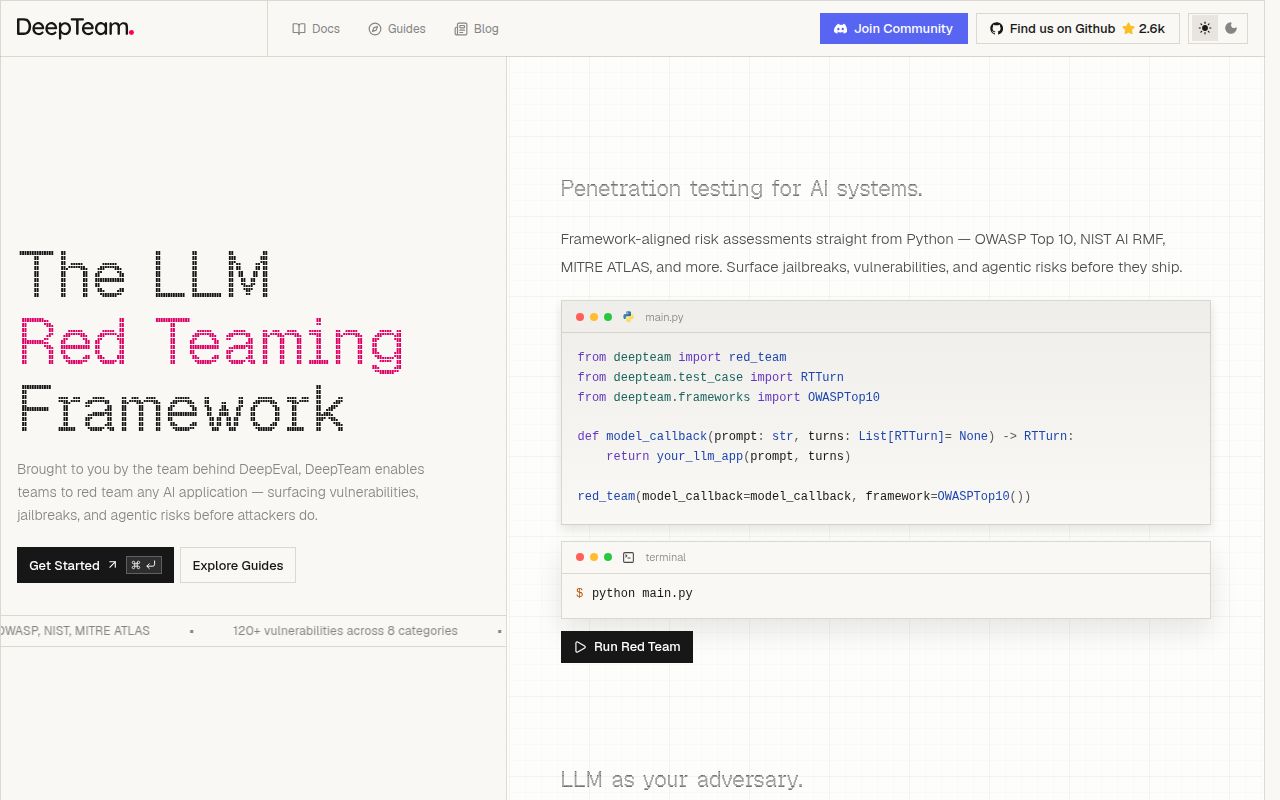Click 'The LLM' headline text
Screen dimensions: 1280x800
145,273
